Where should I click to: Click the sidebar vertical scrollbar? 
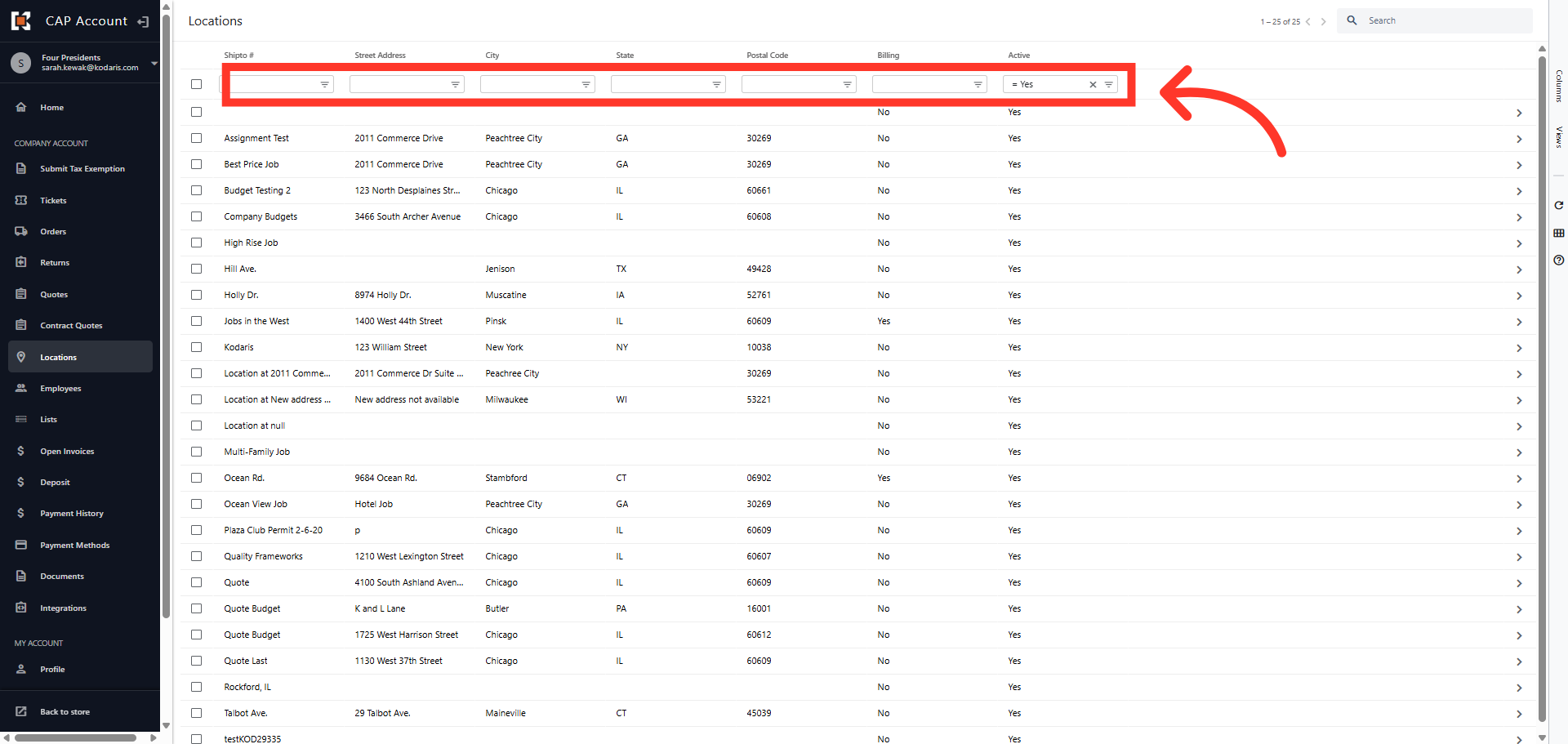(166, 314)
